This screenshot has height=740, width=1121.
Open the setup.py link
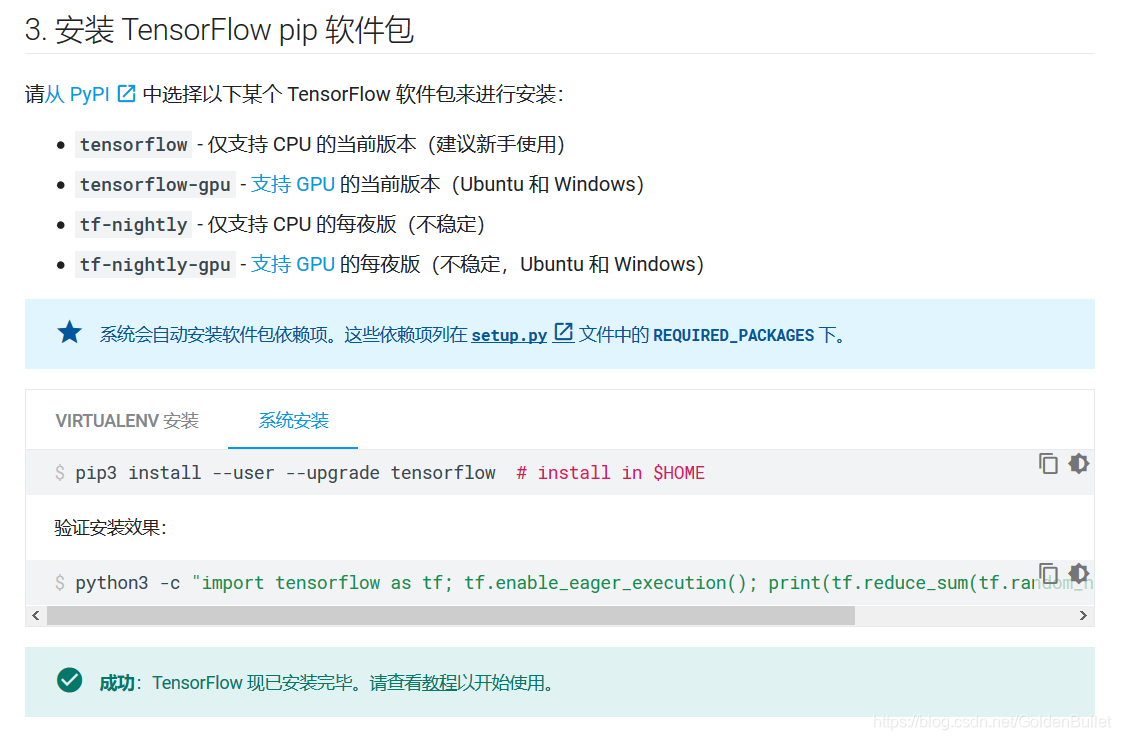(x=509, y=335)
